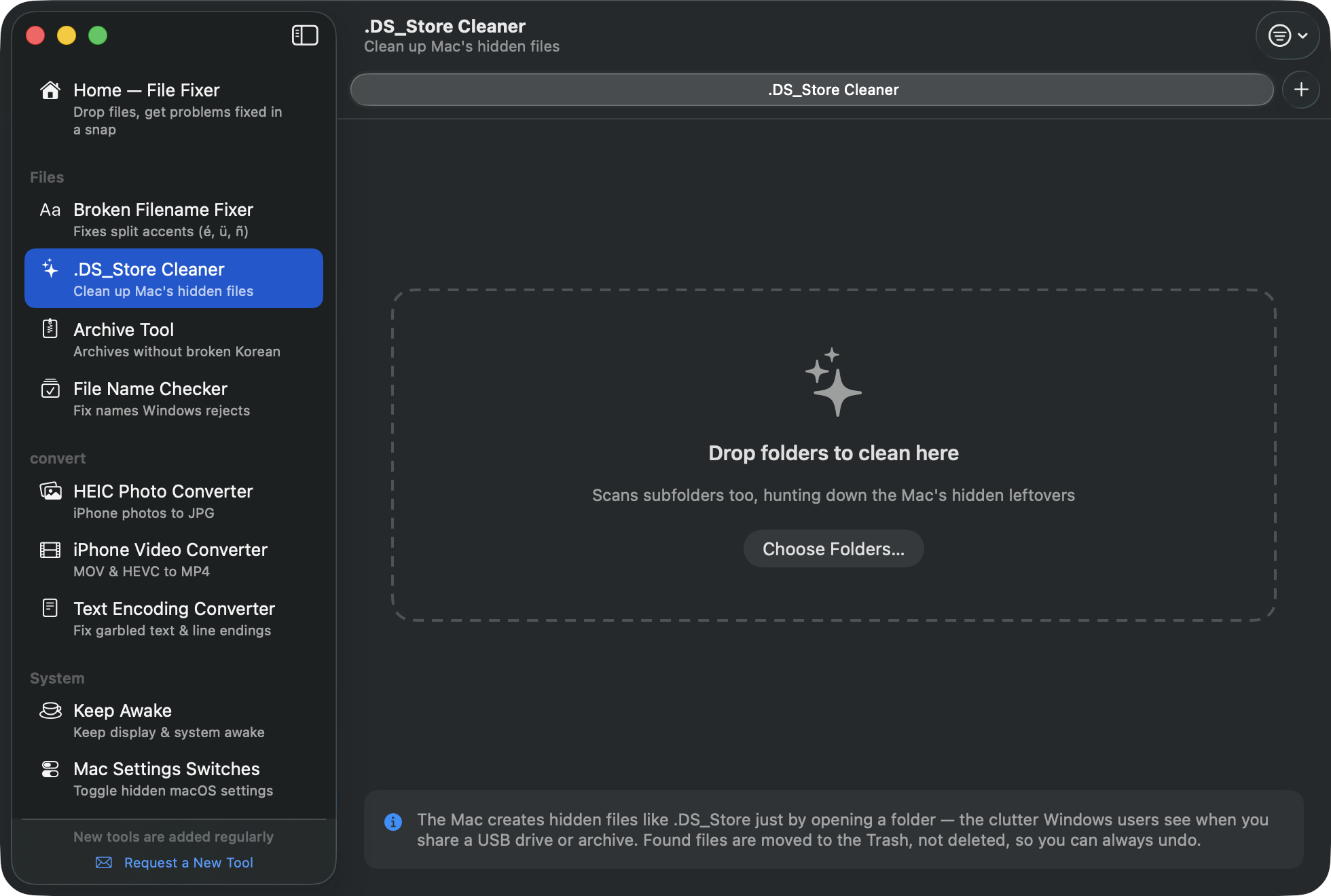Open the filter options dropdown at top right
1331x896 pixels.
click(1288, 35)
